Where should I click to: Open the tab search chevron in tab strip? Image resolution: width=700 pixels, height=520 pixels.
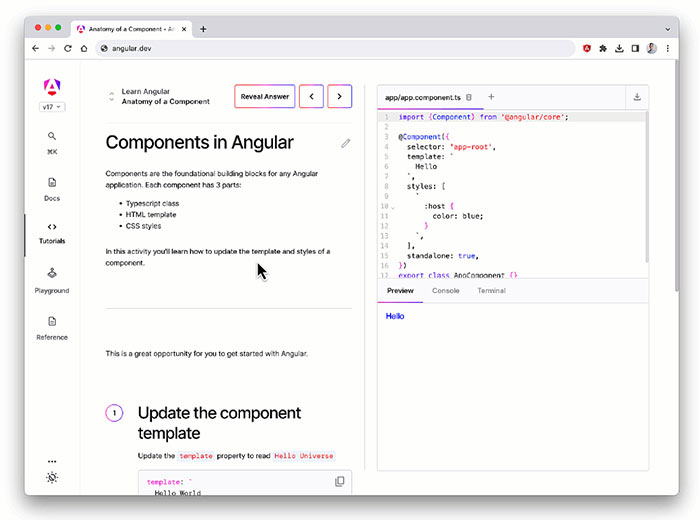[x=667, y=29]
